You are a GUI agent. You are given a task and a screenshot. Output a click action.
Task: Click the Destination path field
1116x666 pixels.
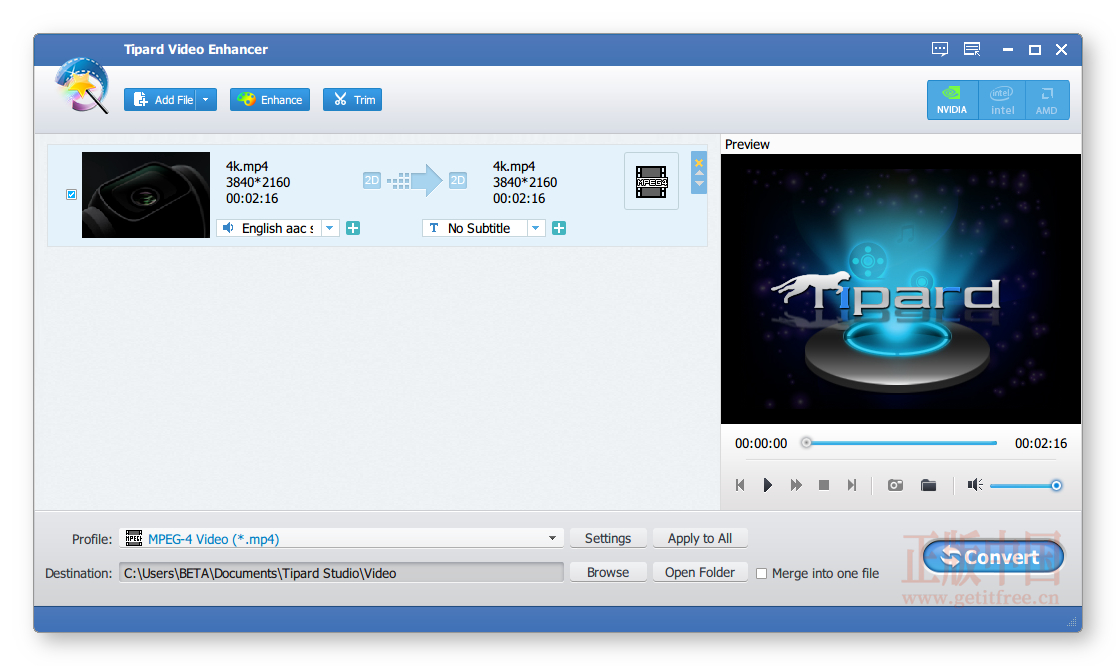pos(342,573)
